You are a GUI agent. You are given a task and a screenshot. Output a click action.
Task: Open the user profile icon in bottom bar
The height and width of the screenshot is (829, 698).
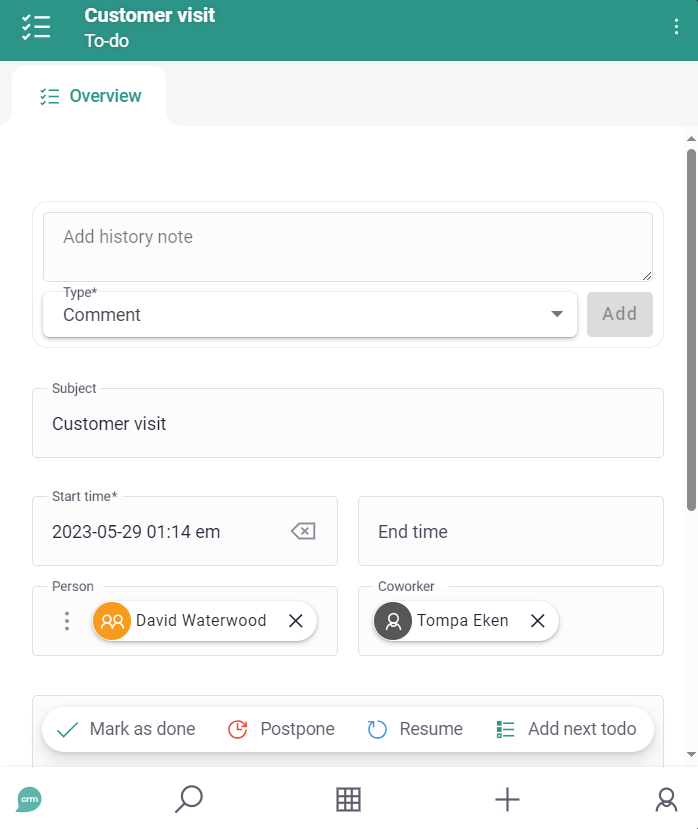[666, 799]
